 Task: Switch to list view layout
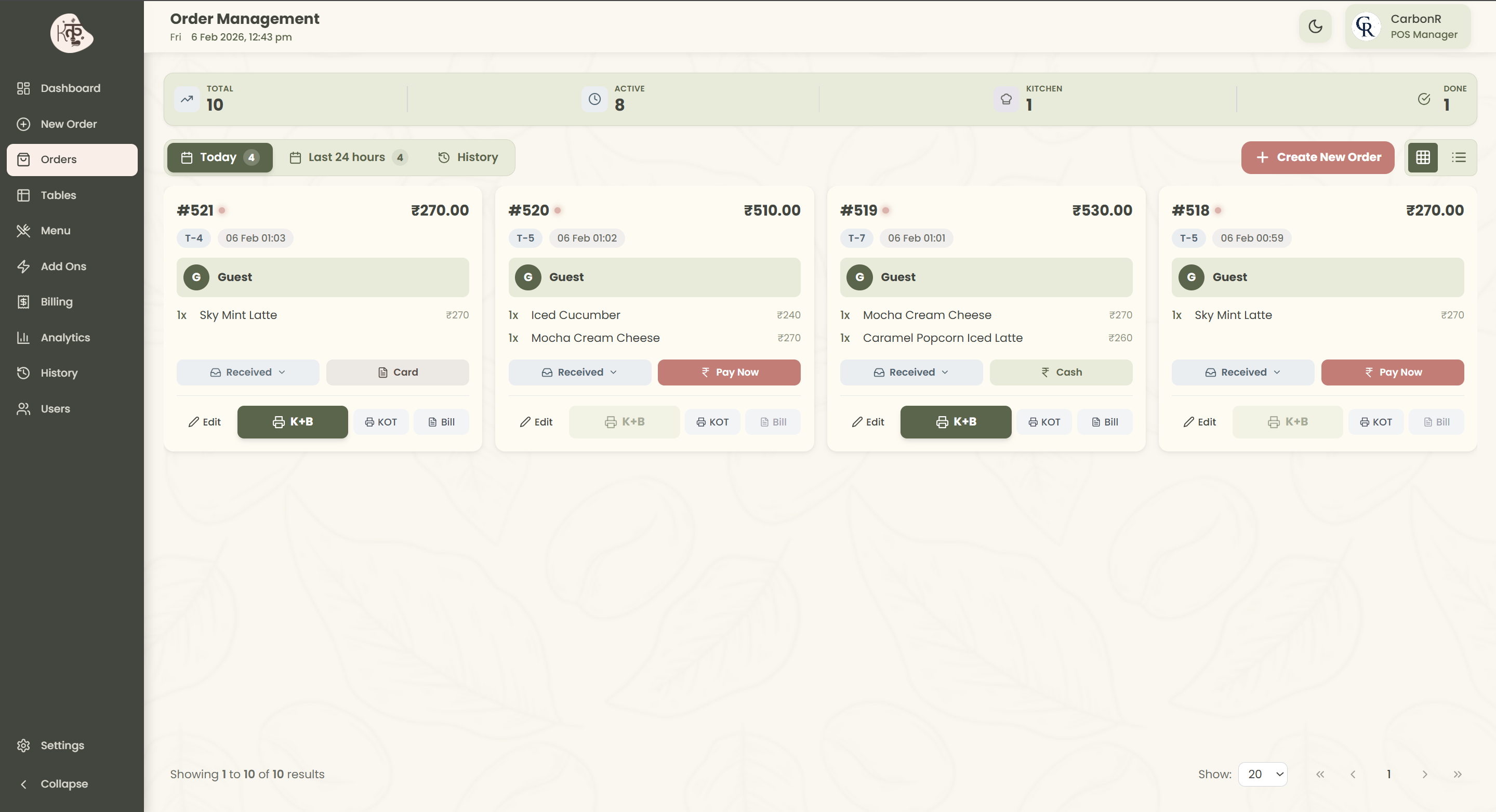pos(1459,157)
